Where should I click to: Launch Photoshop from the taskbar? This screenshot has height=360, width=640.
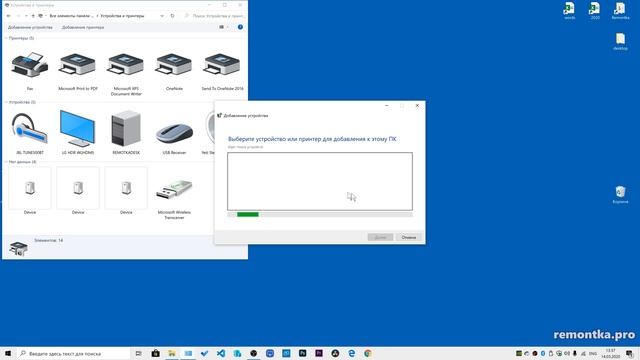coord(302,353)
